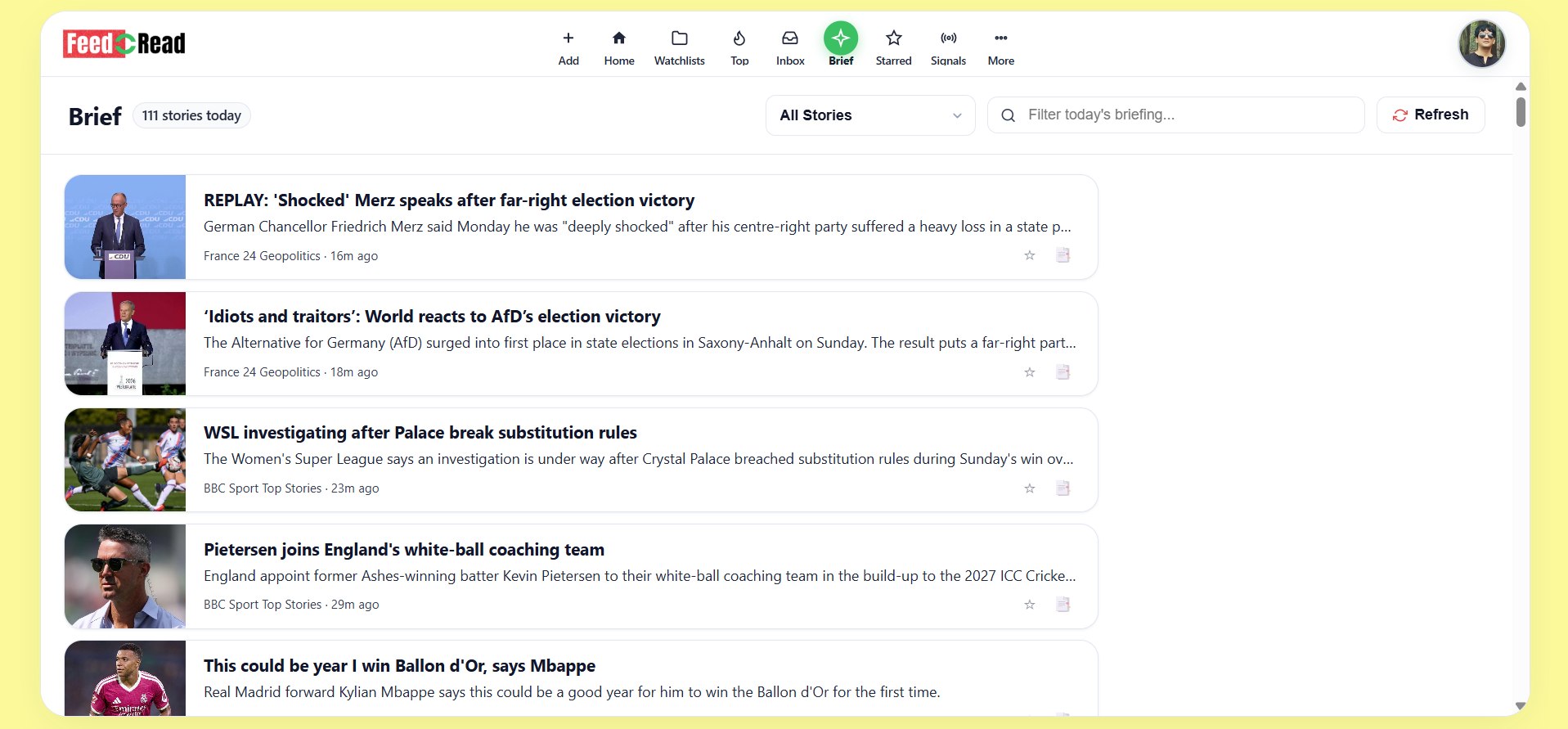Open the Signals broadcast icon
The height and width of the screenshot is (729, 1568).
click(x=949, y=38)
